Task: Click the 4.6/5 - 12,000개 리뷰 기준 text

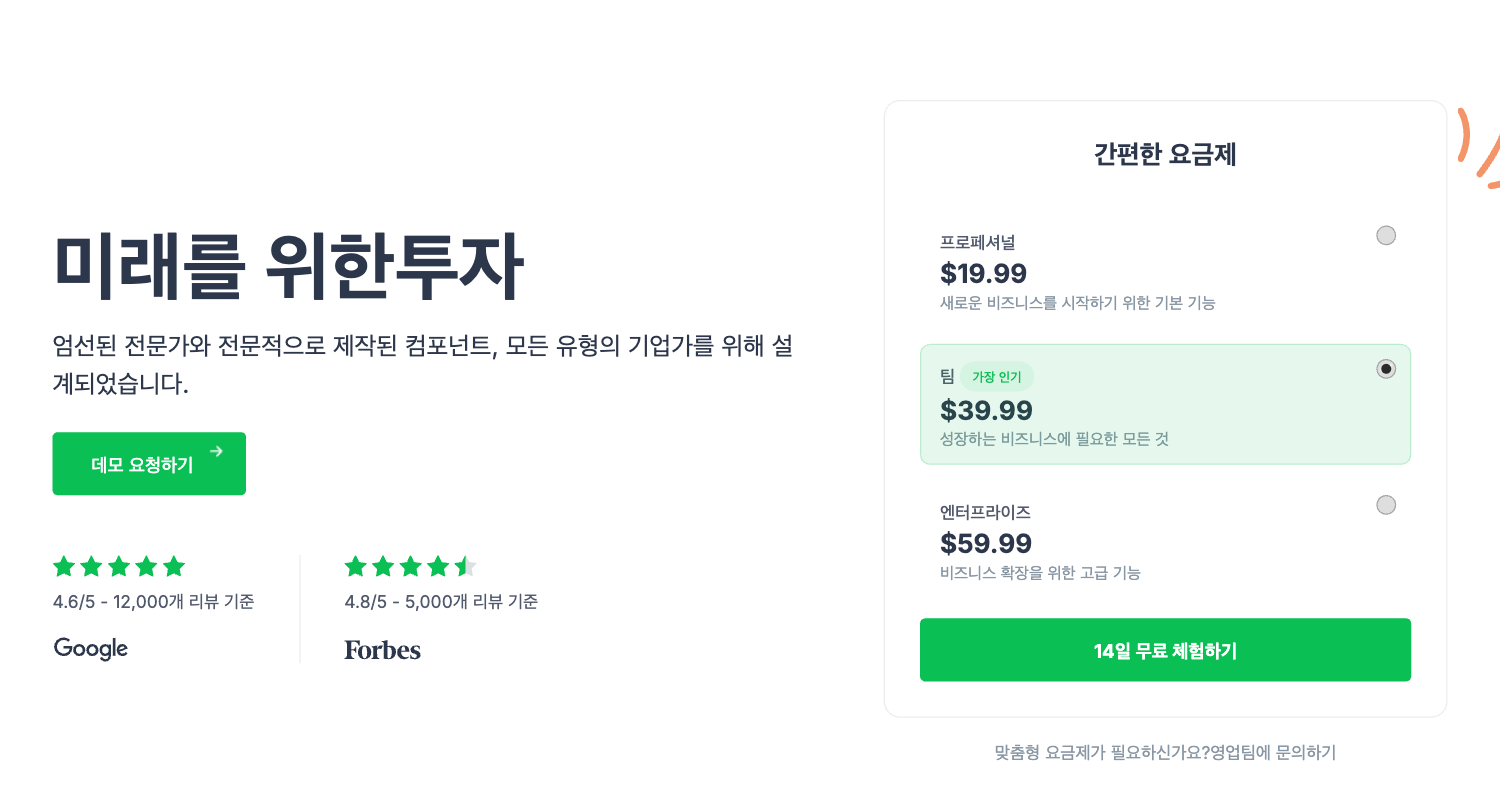Action: click(153, 602)
